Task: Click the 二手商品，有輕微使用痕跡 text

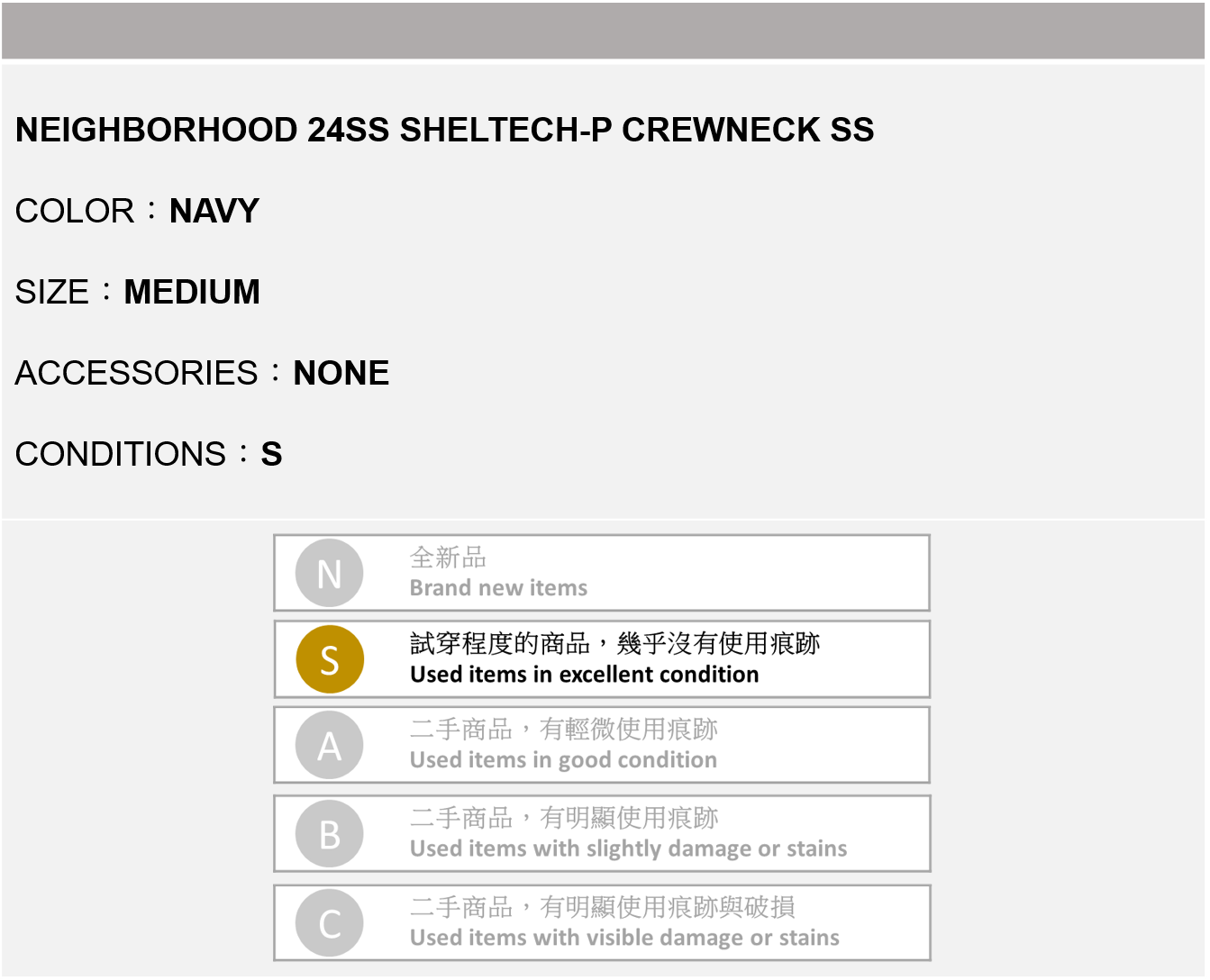Action: coord(564,729)
